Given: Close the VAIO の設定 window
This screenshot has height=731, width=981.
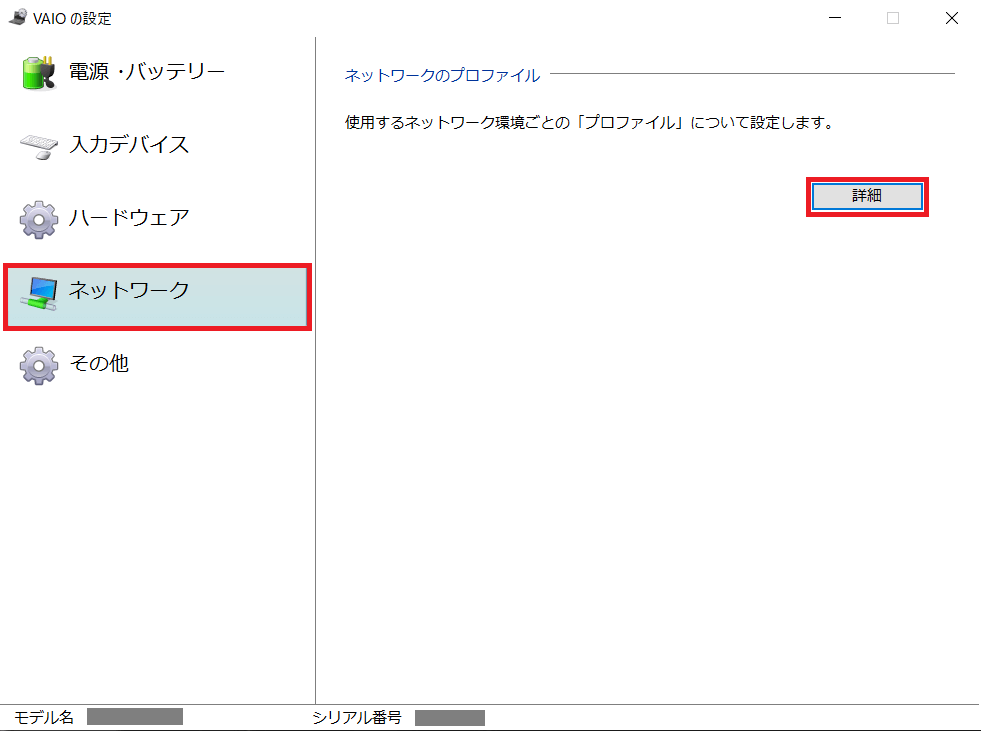Looking at the screenshot, I should pyautogui.click(x=952, y=18).
